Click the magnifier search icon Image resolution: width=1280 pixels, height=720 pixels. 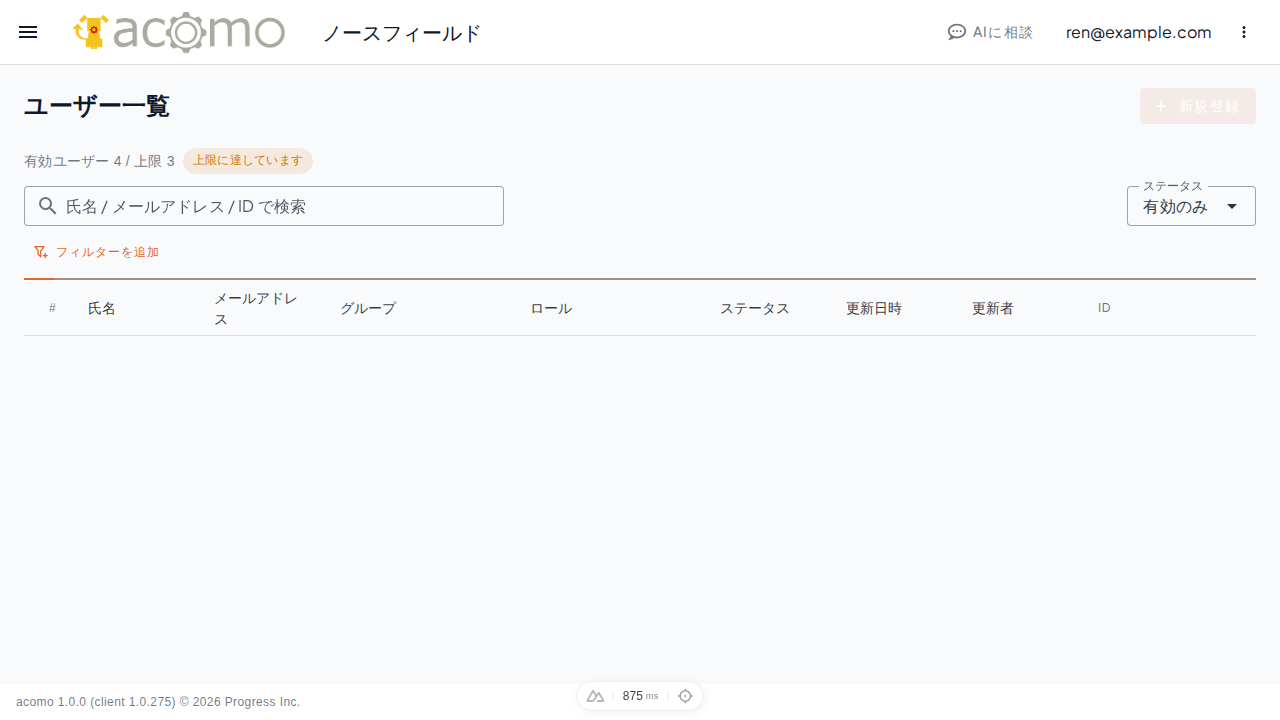pos(47,206)
